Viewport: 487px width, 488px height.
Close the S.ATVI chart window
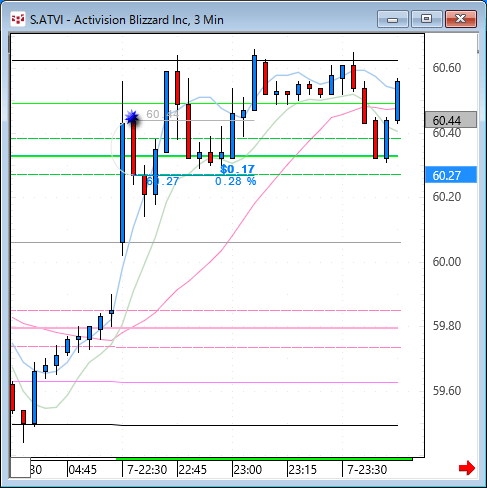coord(461,19)
